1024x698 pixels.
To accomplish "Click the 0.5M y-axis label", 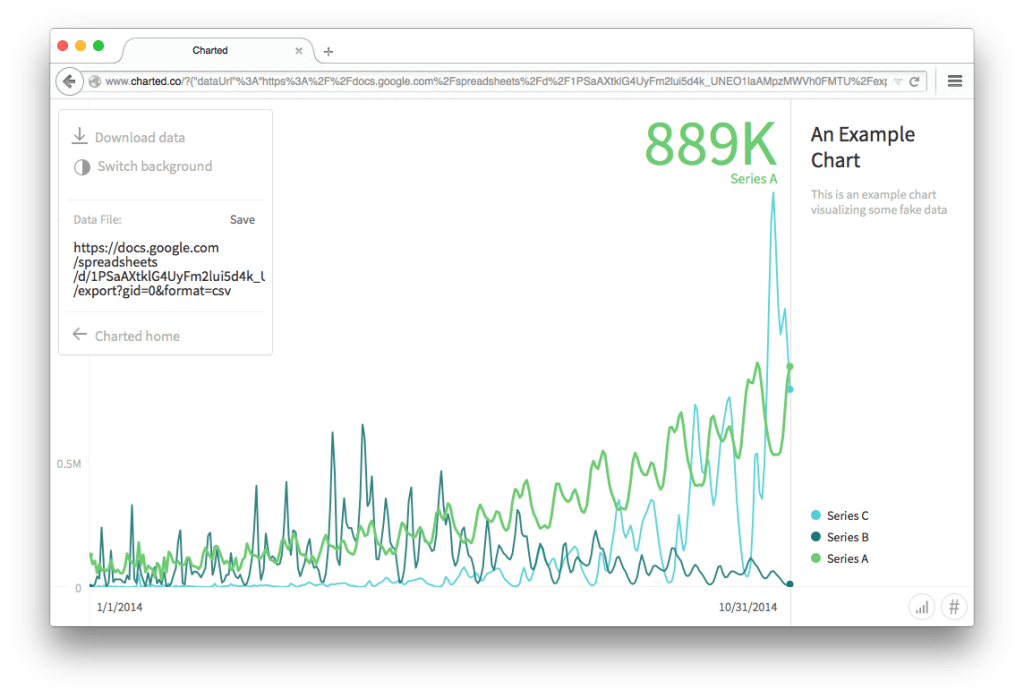I will [x=69, y=464].
